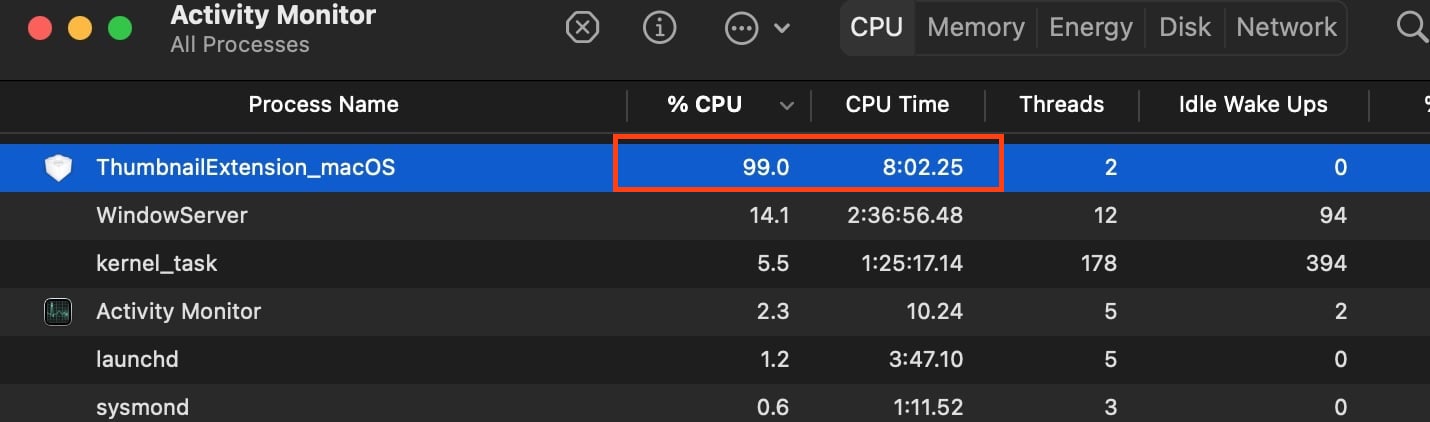
Task: Click the ellipsis more options icon
Action: point(741,28)
